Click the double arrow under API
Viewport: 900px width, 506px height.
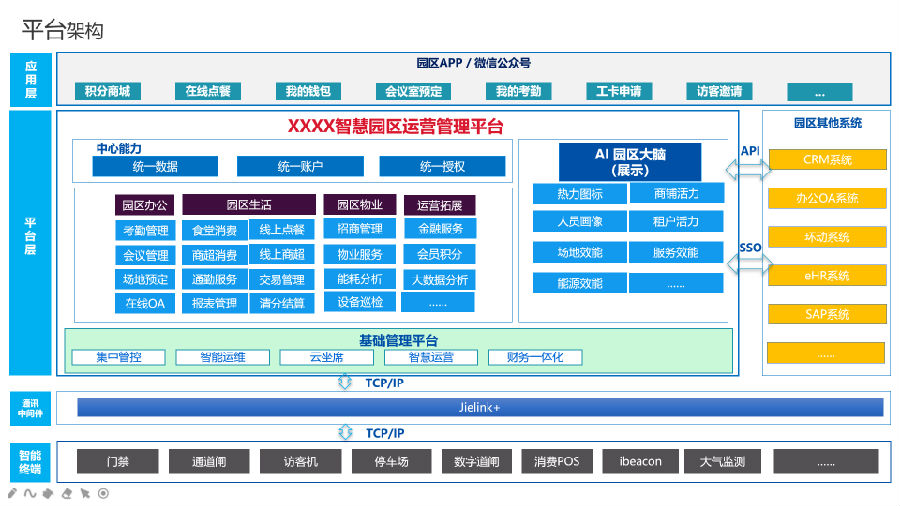pos(748,171)
